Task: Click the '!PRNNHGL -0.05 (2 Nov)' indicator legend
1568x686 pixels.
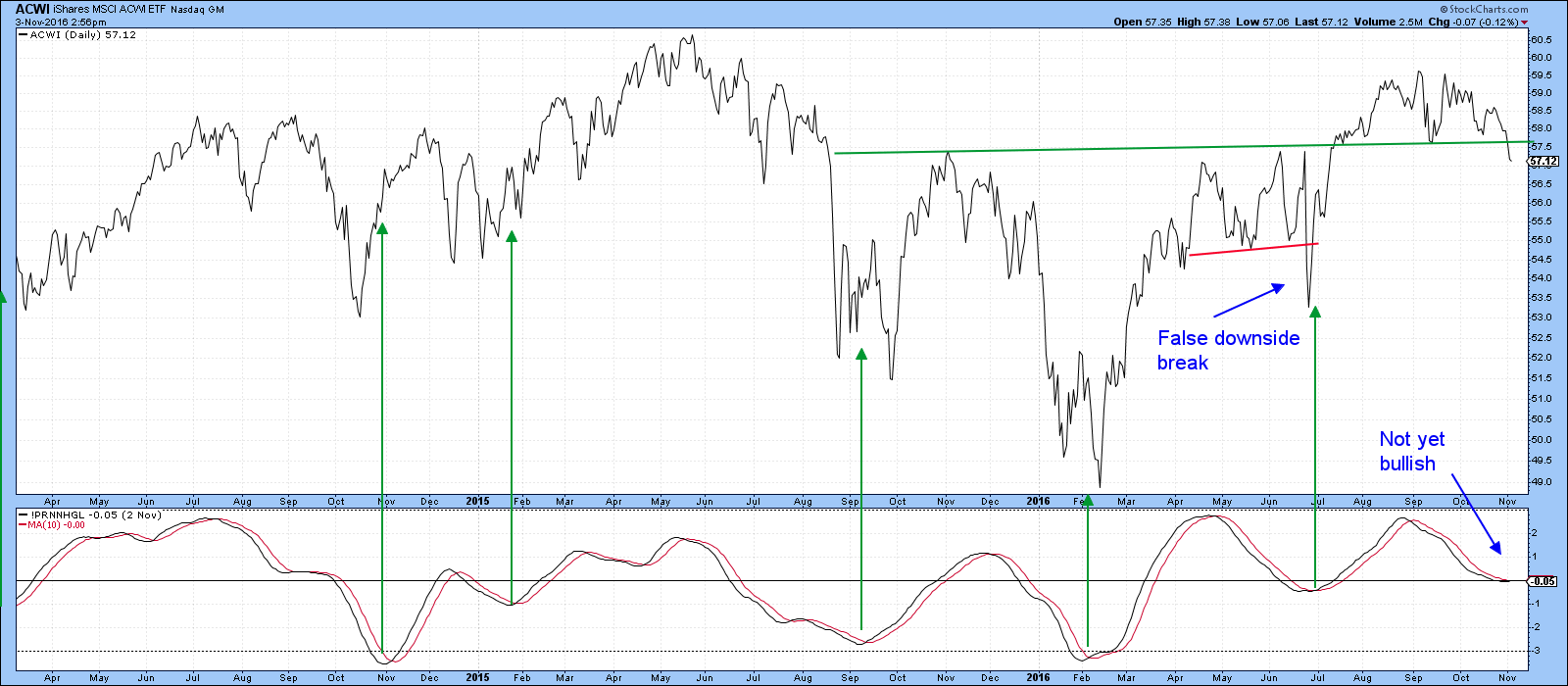Action: tap(96, 514)
